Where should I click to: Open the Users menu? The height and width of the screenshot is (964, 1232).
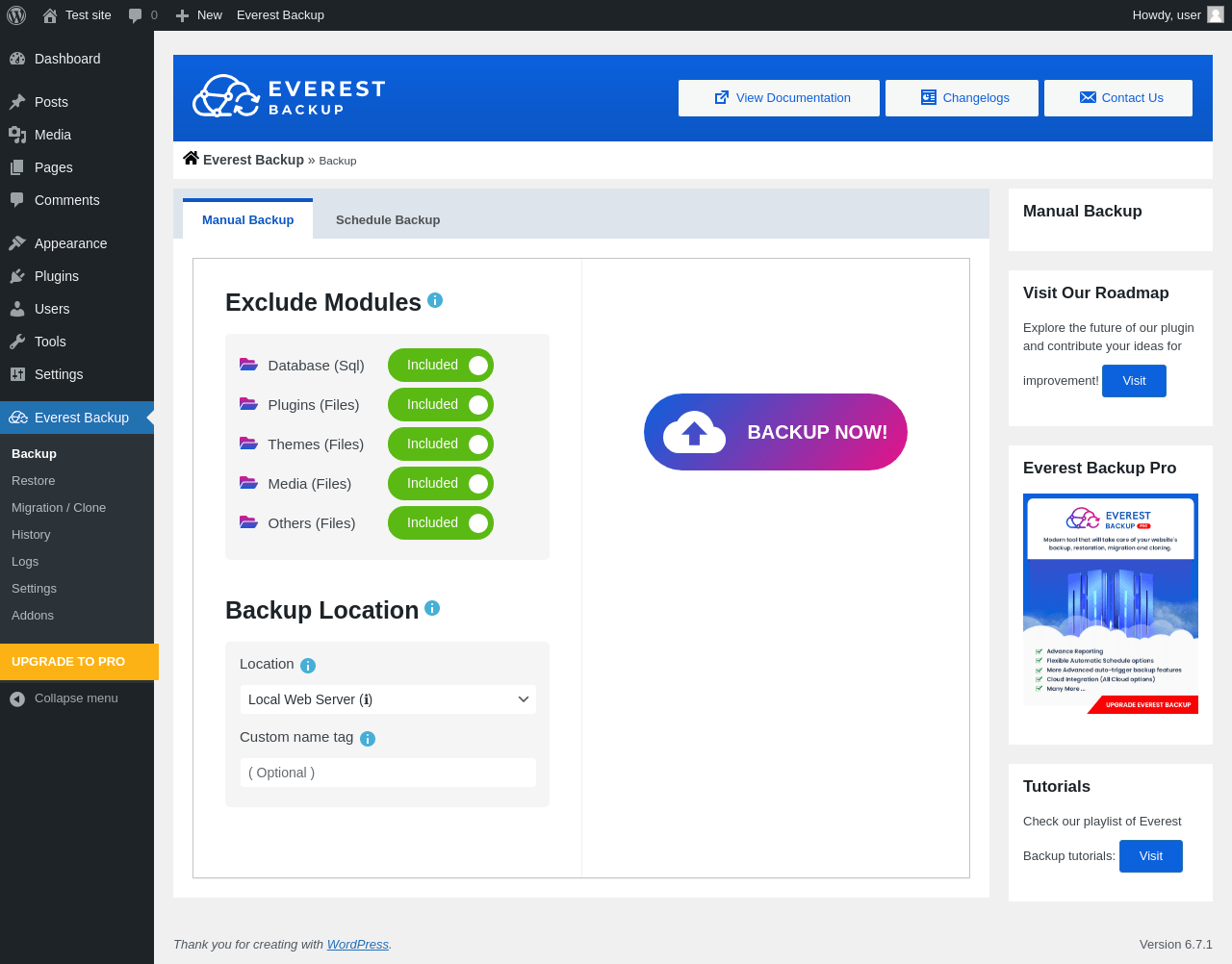[77, 309]
